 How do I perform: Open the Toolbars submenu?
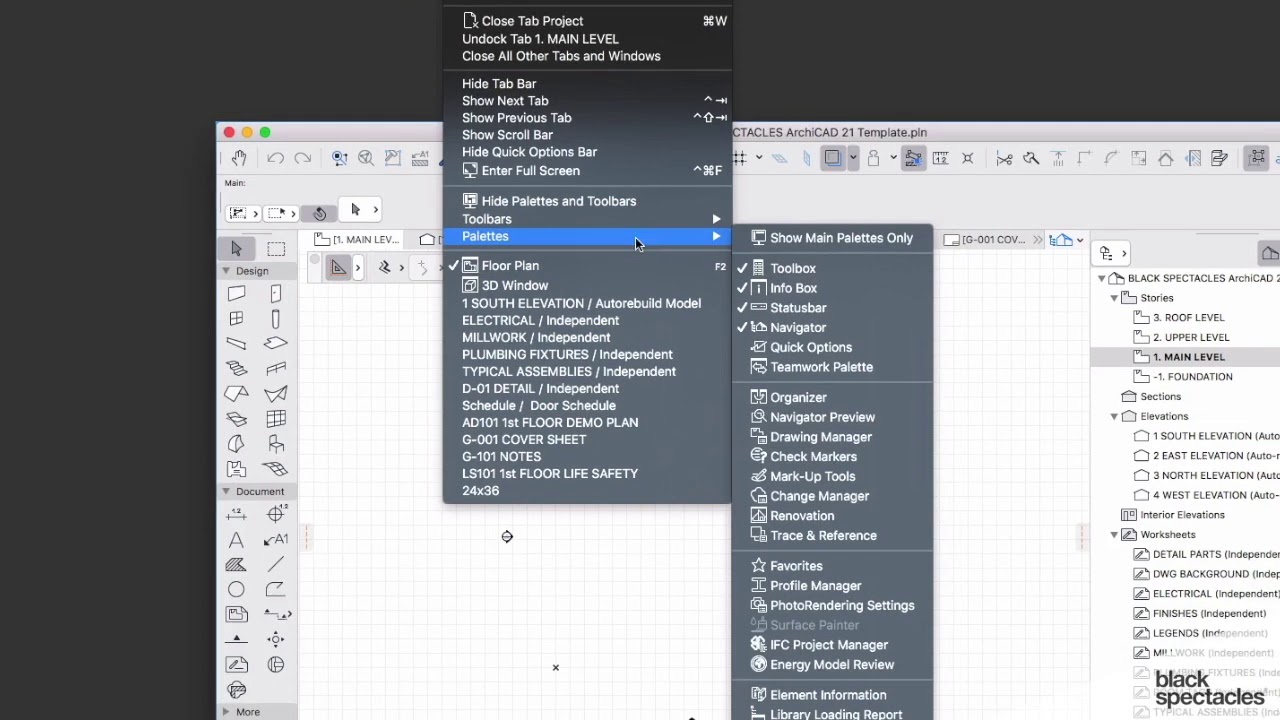(587, 219)
